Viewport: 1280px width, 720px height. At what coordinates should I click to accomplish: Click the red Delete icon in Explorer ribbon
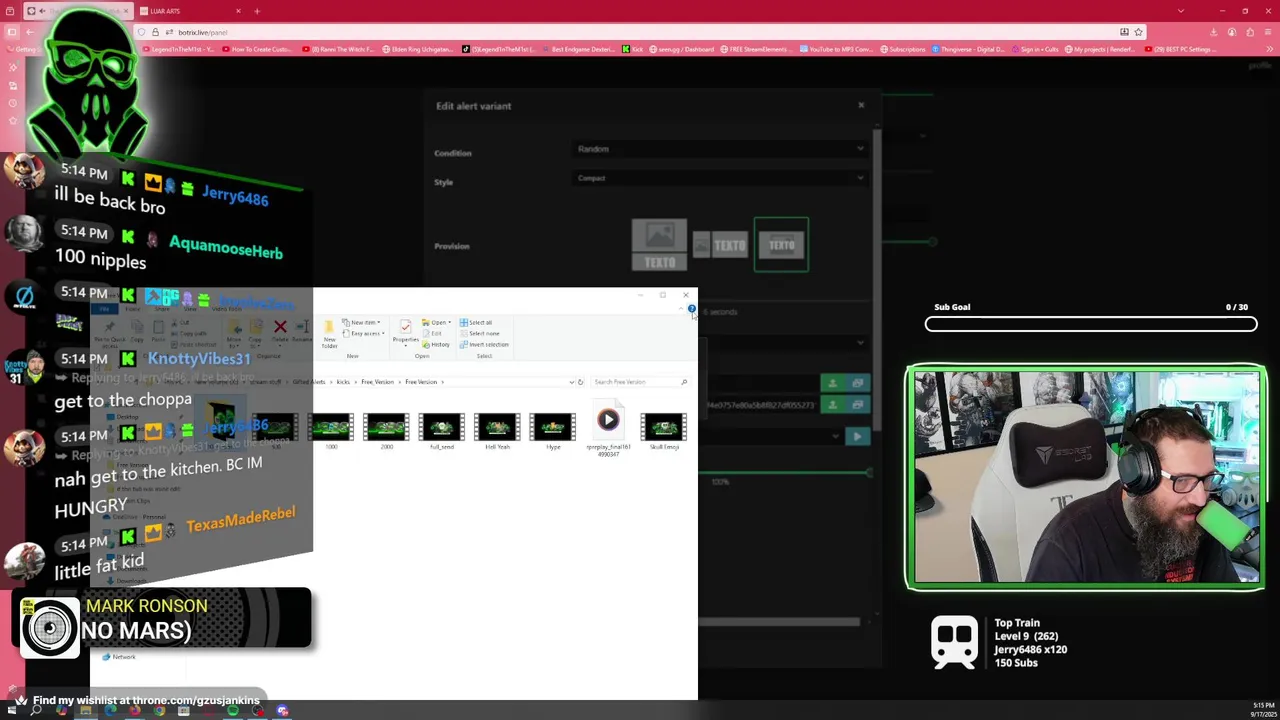point(280,328)
